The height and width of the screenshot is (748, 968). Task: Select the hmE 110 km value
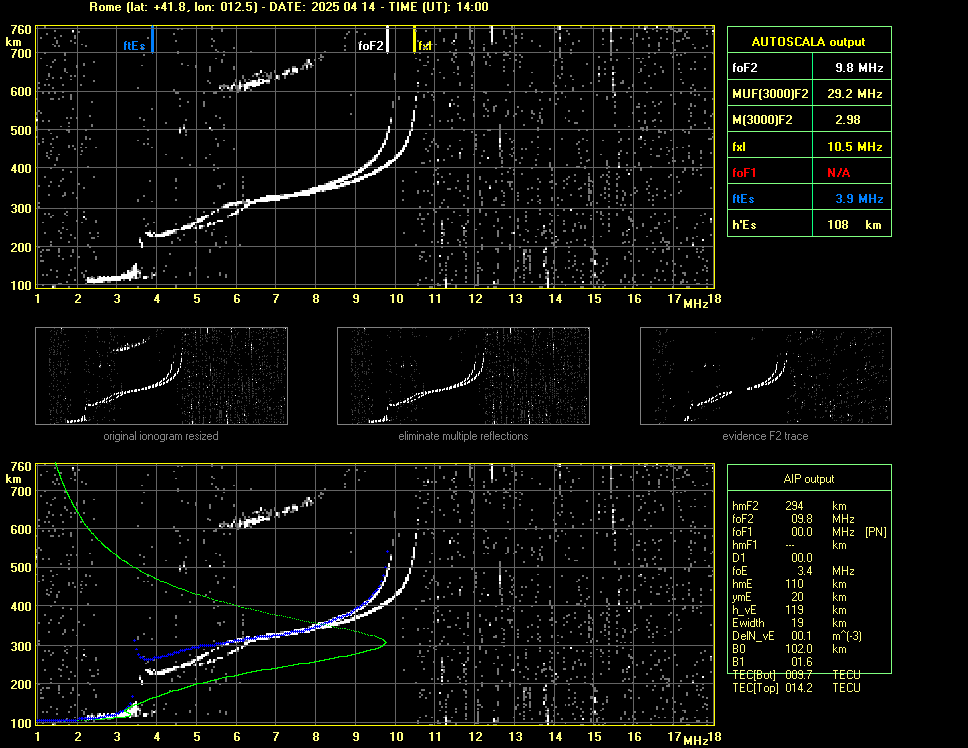point(794,584)
